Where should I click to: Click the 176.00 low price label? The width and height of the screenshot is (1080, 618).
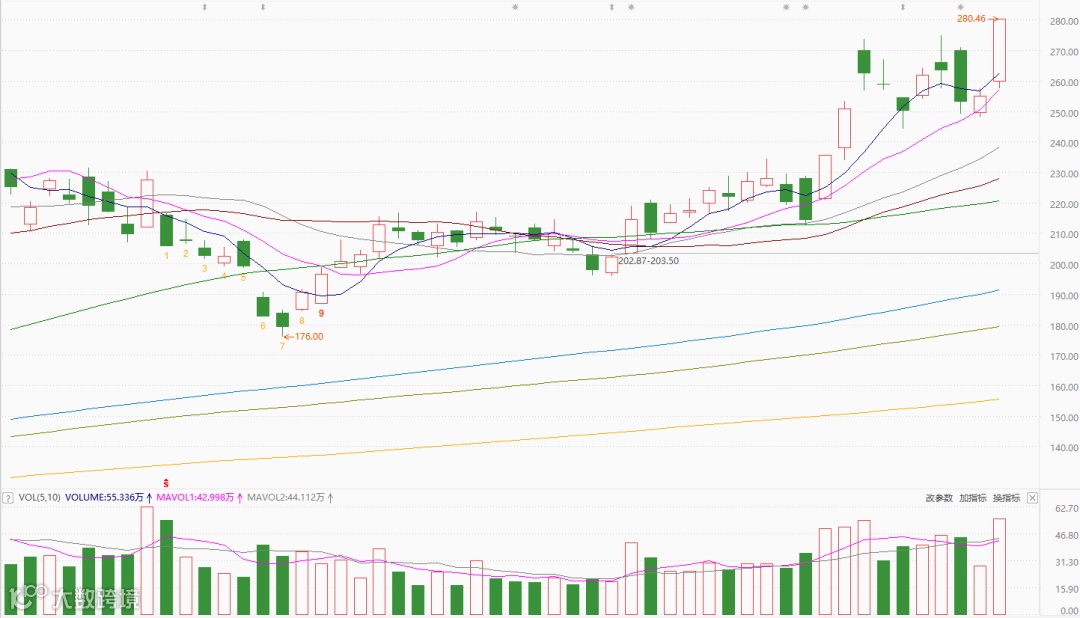tap(309, 336)
